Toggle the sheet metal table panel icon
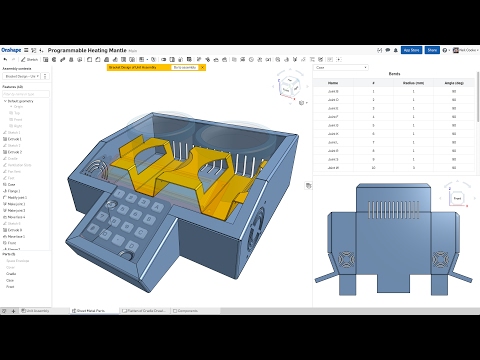The image size is (480, 360). [x=309, y=186]
